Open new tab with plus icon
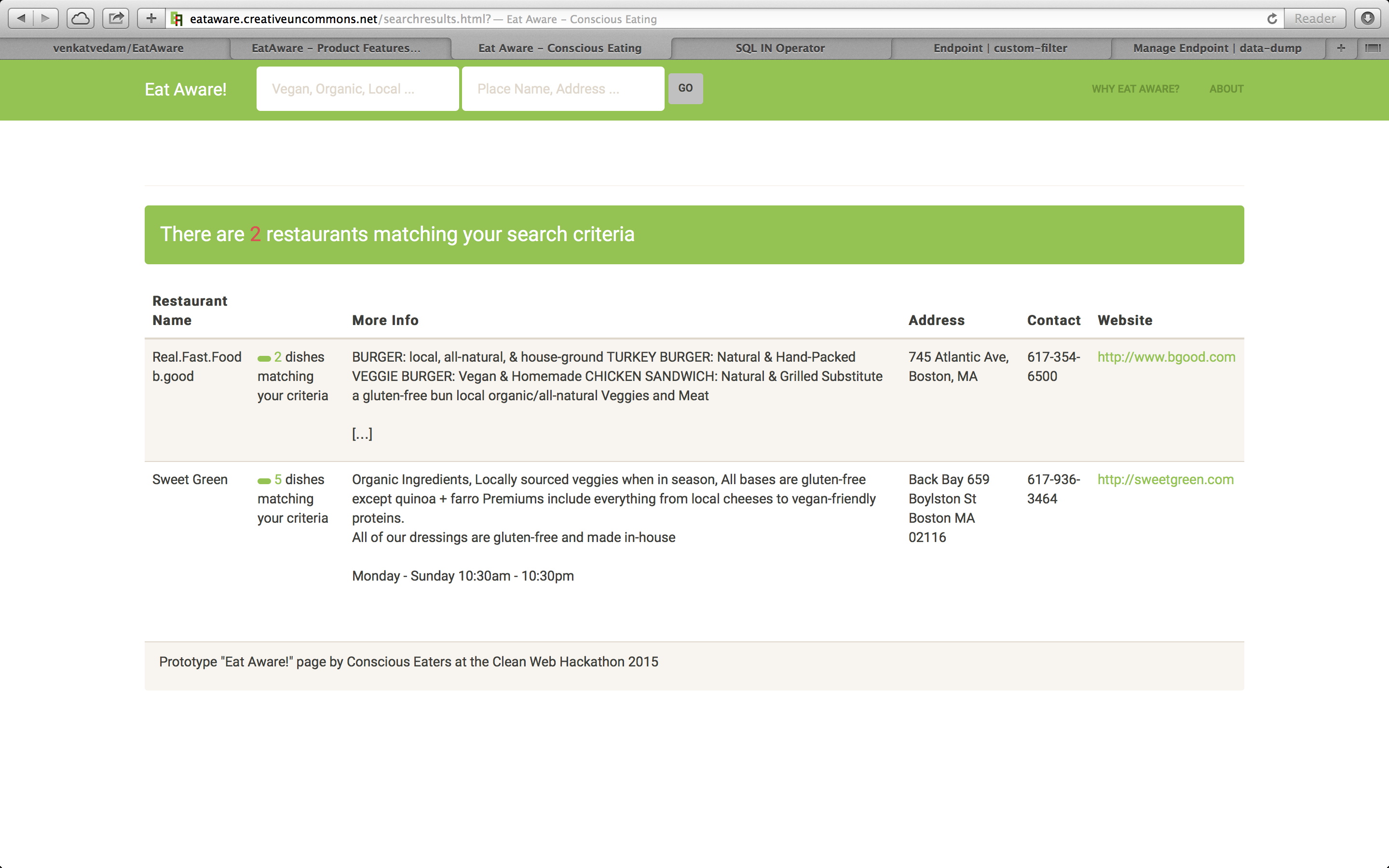This screenshot has height=868, width=1389. click(x=1341, y=48)
